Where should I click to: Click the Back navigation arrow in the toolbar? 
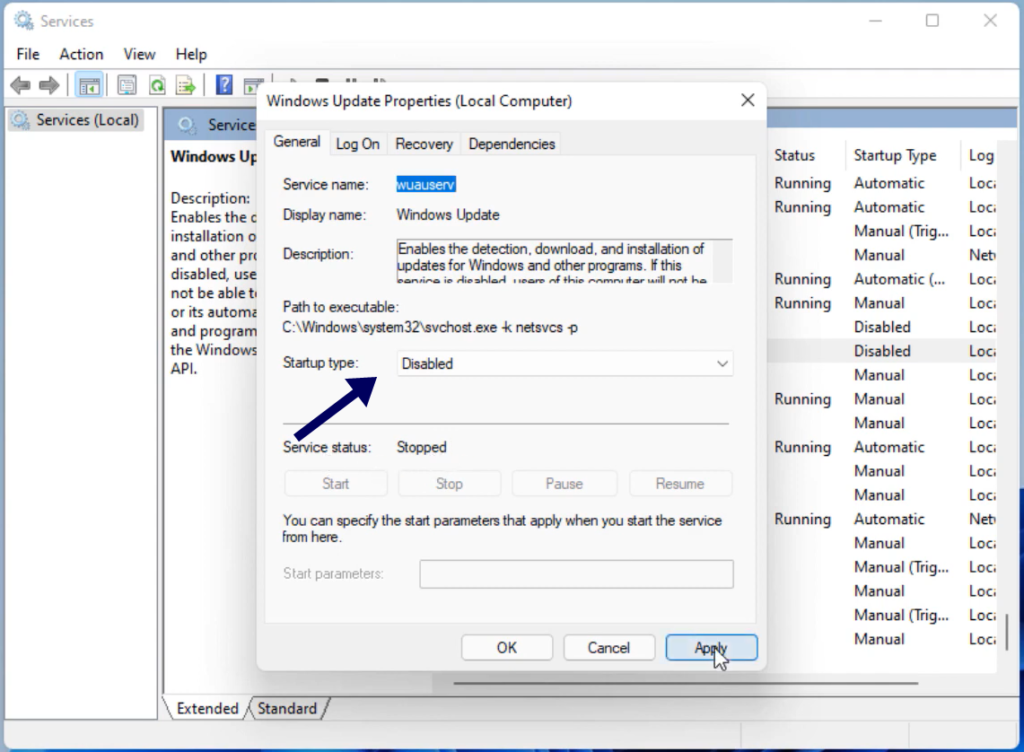[20, 84]
